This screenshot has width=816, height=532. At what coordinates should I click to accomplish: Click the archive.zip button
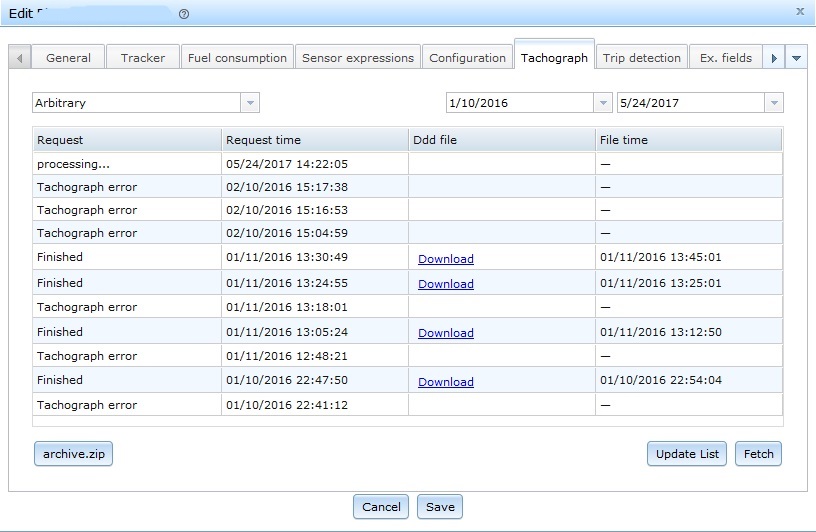pyautogui.click(x=73, y=453)
